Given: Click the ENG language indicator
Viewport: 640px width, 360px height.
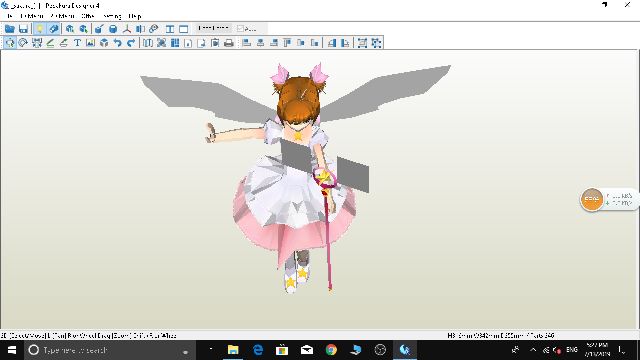Looking at the screenshot, I should click(x=572, y=350).
